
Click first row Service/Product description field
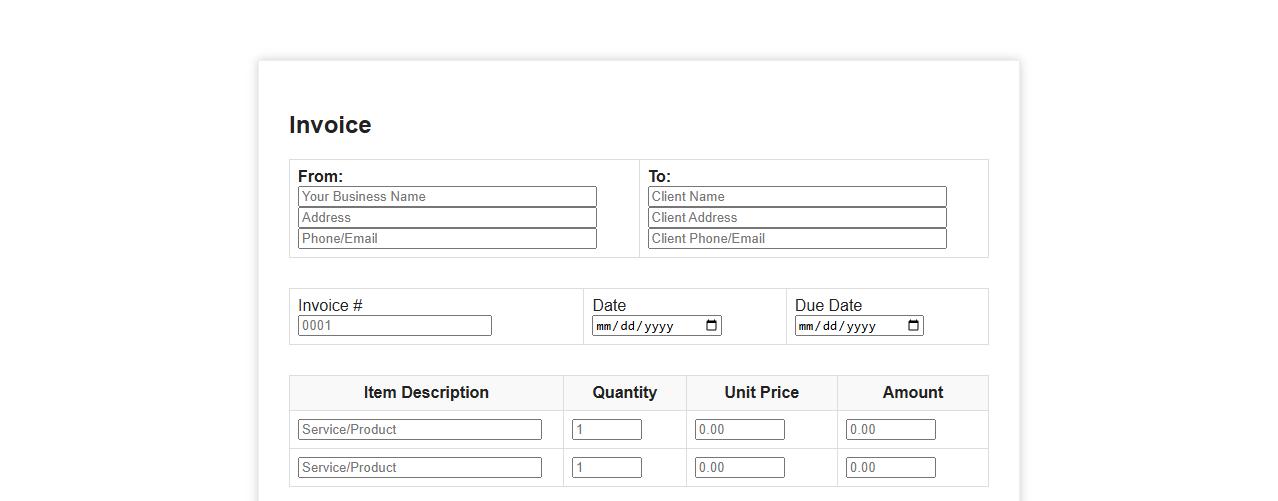pos(420,429)
